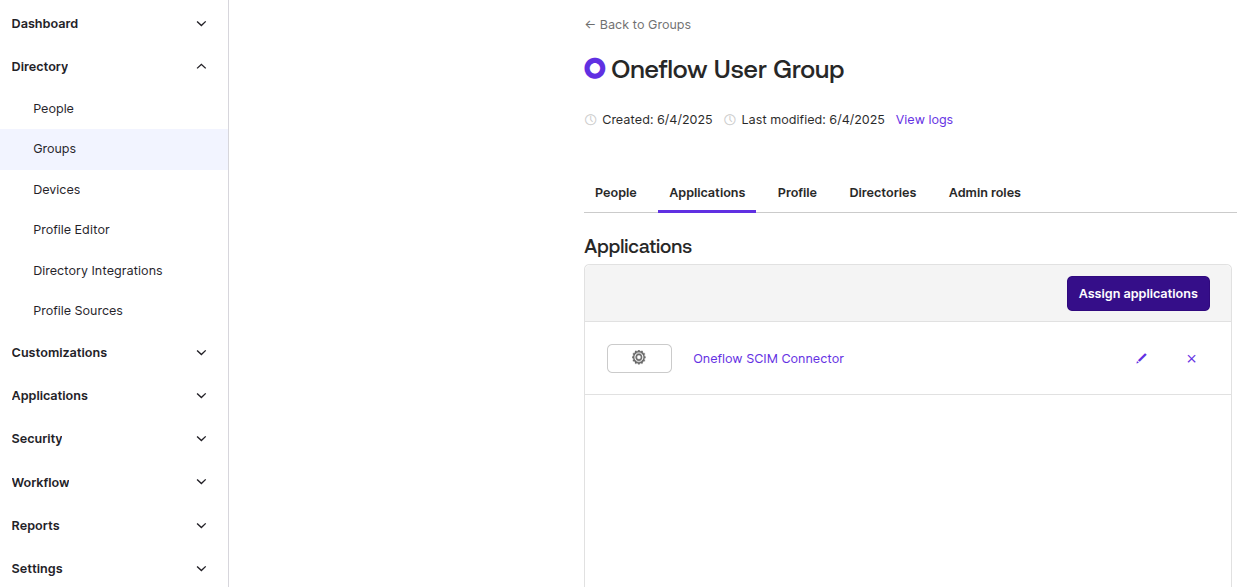Viewport: 1237px width, 587px height.
Task: Expand the Workflow section chevron
Action: tap(201, 482)
